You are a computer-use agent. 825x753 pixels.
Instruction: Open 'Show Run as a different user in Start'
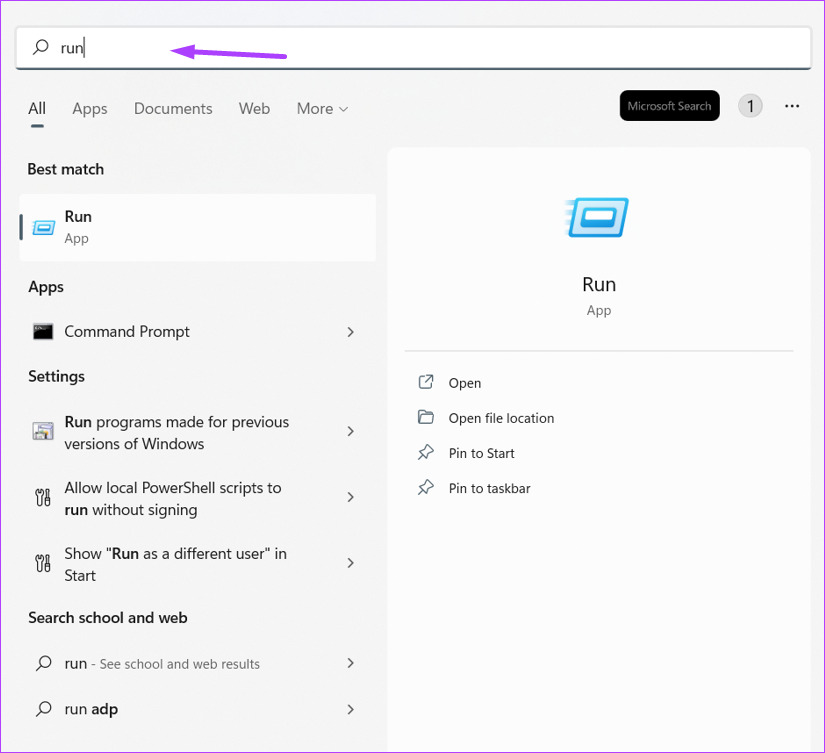[197, 564]
